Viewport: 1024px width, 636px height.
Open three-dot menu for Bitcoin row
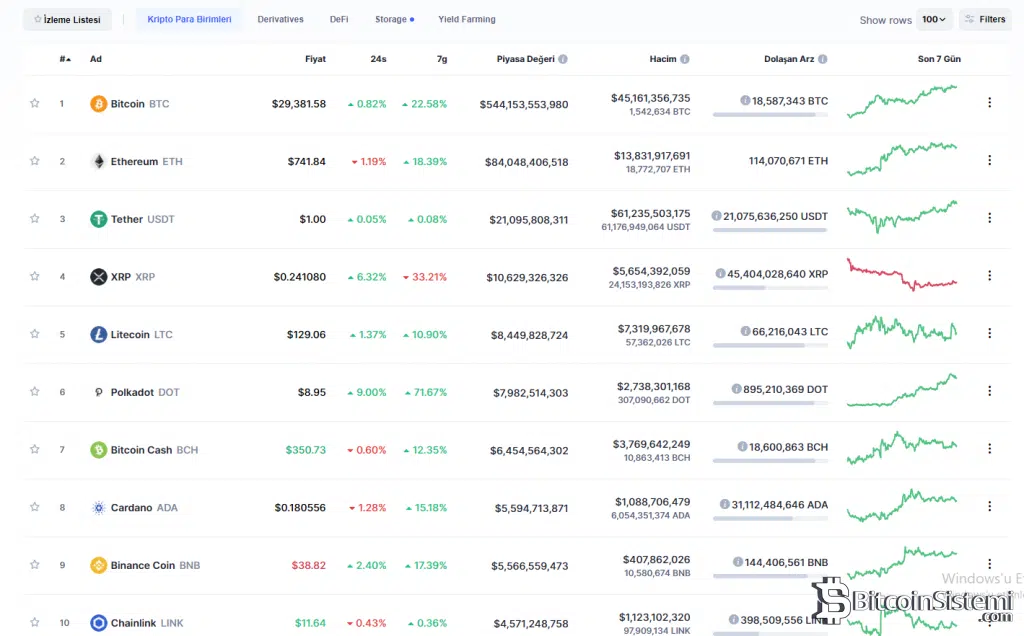[x=989, y=103]
